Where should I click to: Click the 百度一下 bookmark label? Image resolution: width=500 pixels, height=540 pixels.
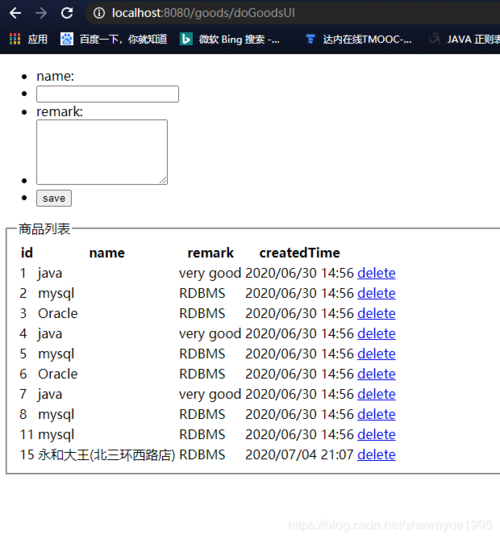coord(123,39)
